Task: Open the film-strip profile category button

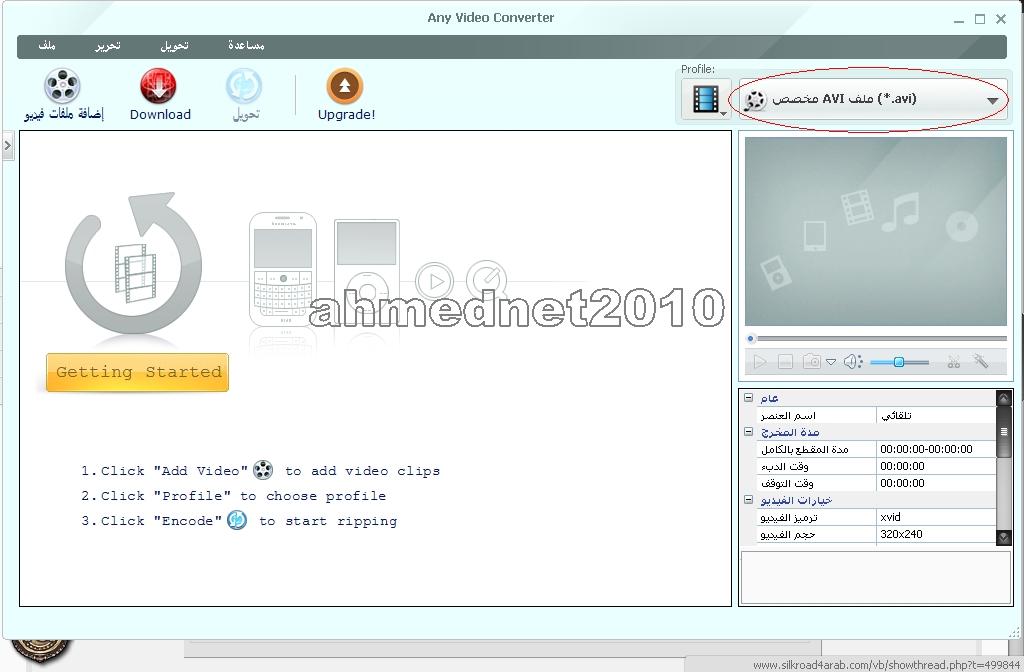Action: pyautogui.click(x=706, y=99)
